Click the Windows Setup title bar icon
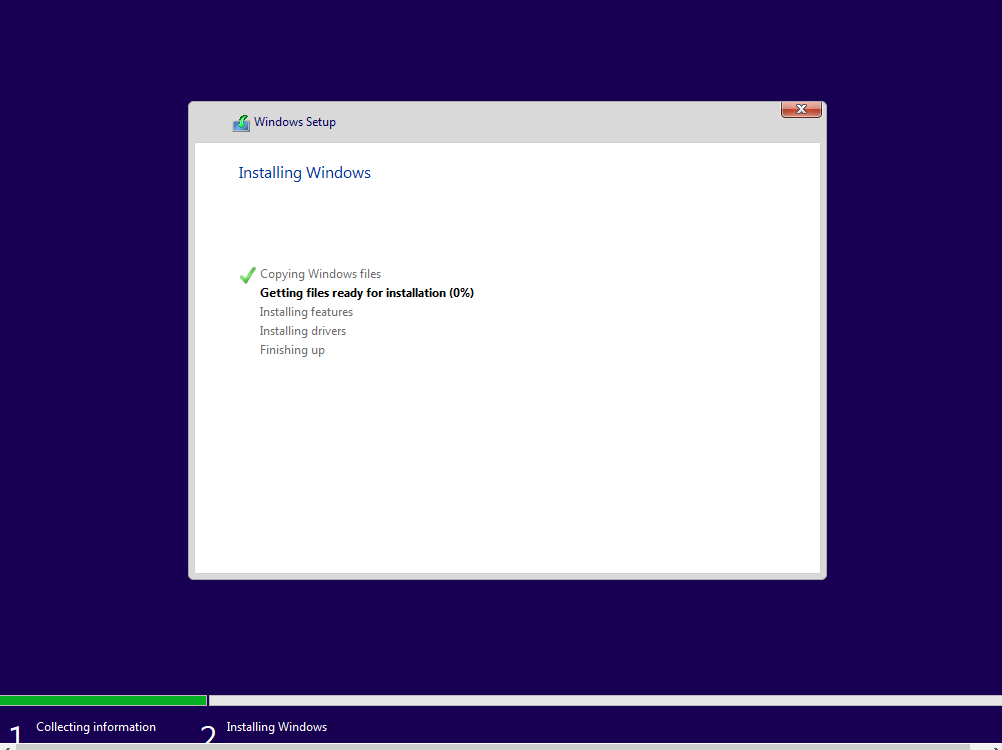This screenshot has height=750, width=1002. [x=240, y=121]
